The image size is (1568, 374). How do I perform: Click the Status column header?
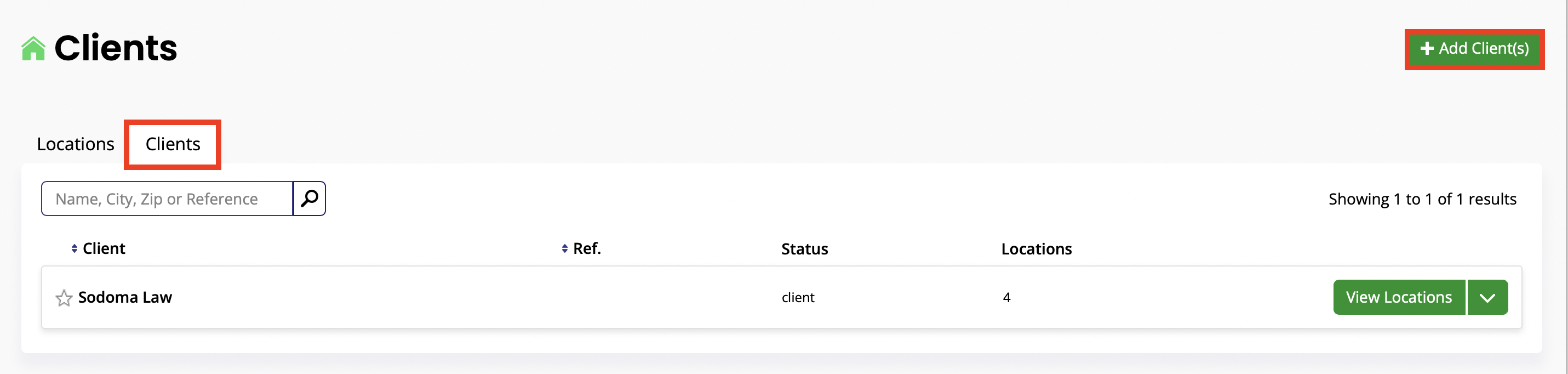pos(805,249)
